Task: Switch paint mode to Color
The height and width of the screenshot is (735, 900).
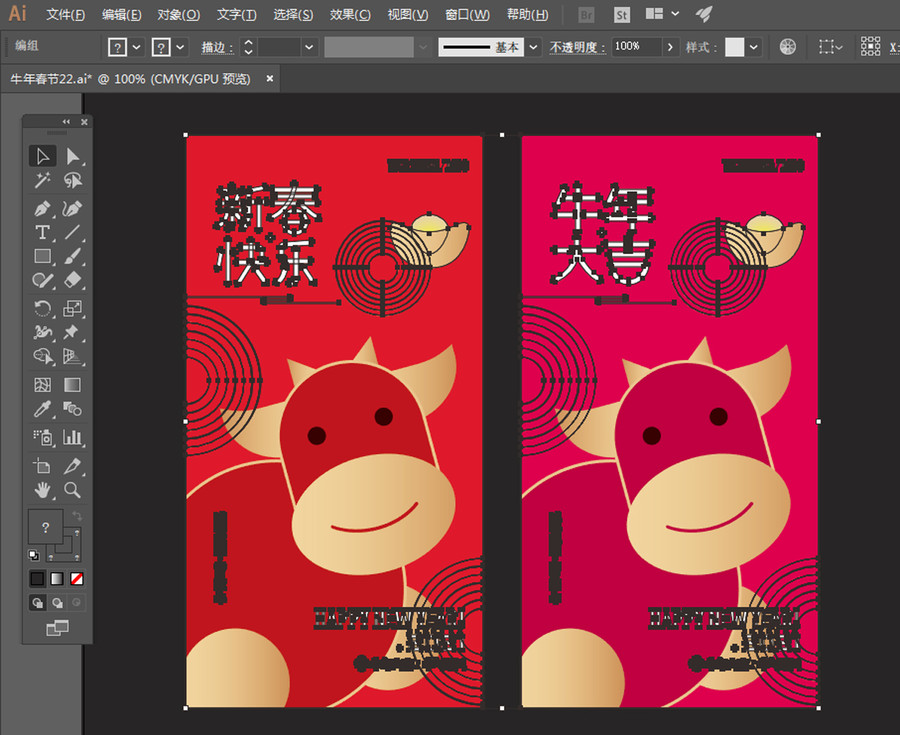Action: pyautogui.click(x=37, y=578)
